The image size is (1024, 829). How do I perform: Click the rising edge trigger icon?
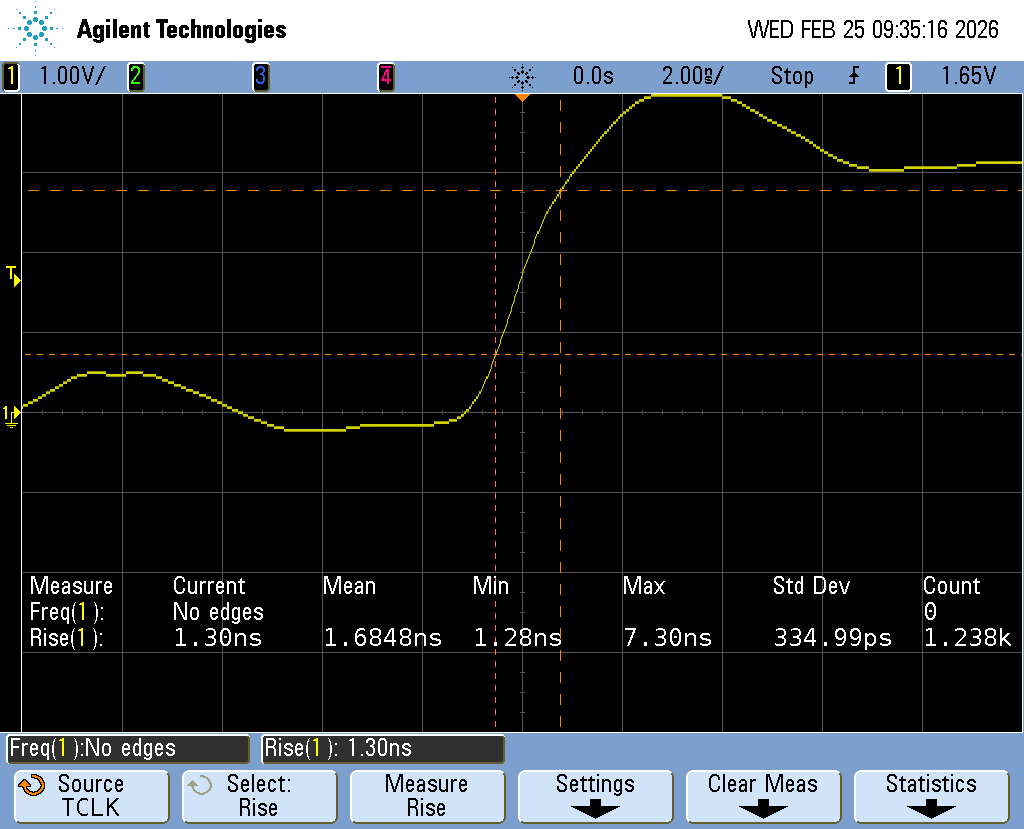click(x=853, y=76)
